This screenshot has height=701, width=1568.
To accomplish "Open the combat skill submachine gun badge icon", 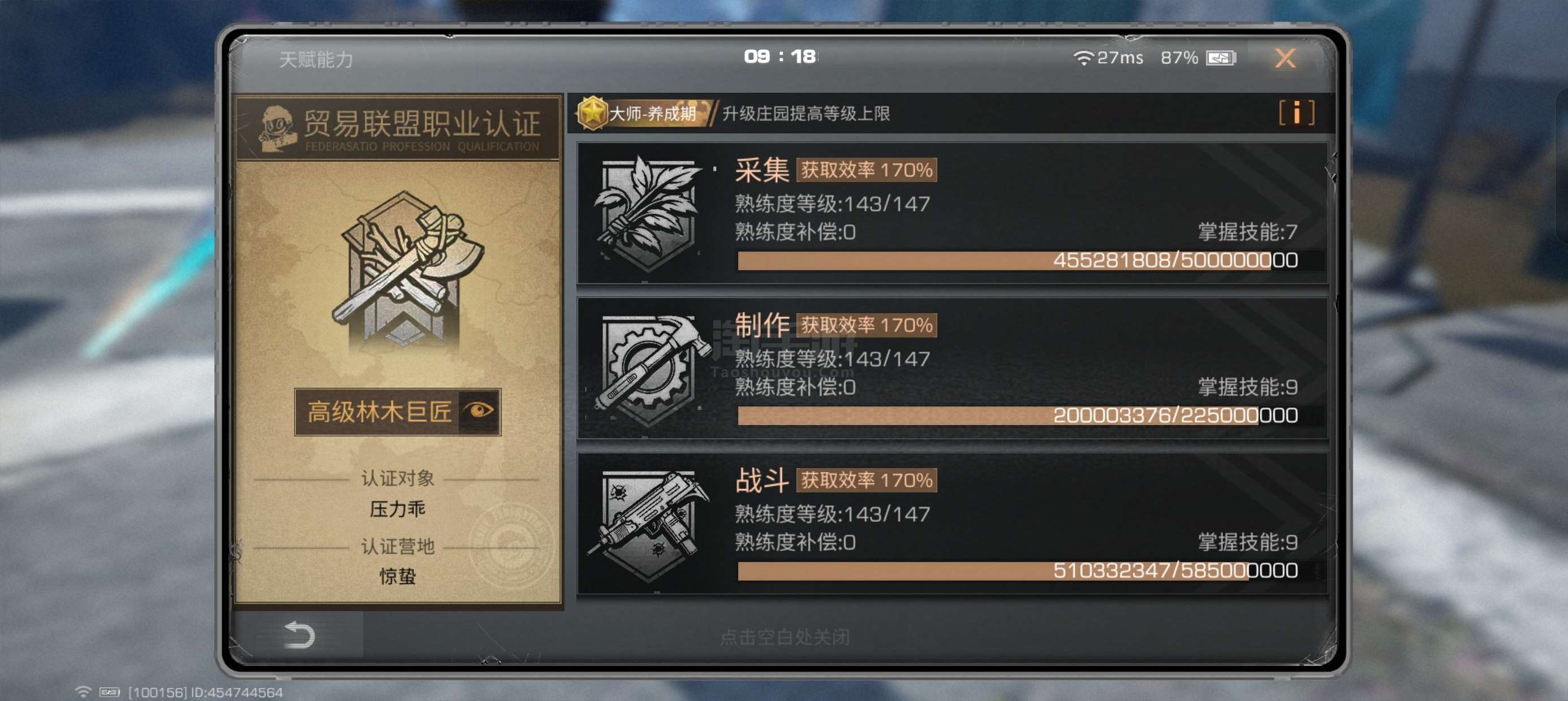I will 649,525.
